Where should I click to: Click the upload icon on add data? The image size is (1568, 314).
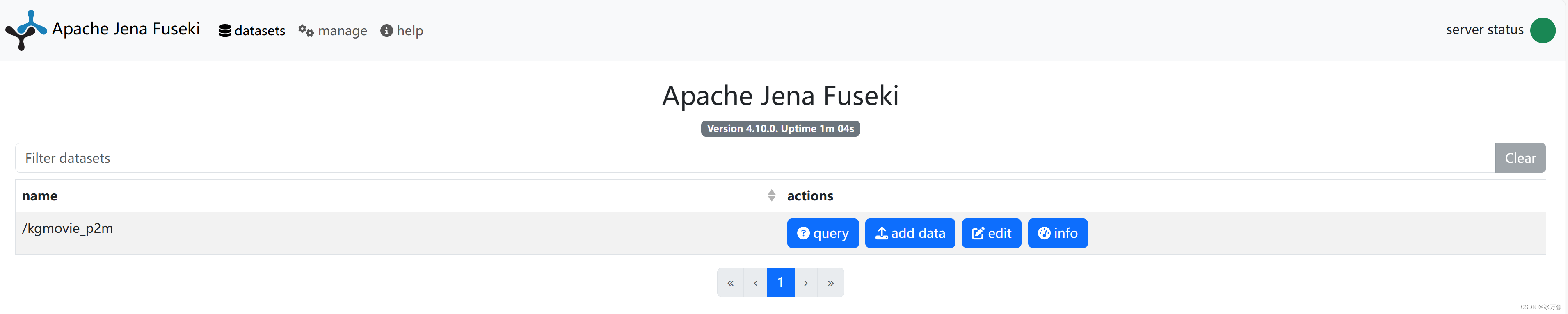tap(881, 233)
